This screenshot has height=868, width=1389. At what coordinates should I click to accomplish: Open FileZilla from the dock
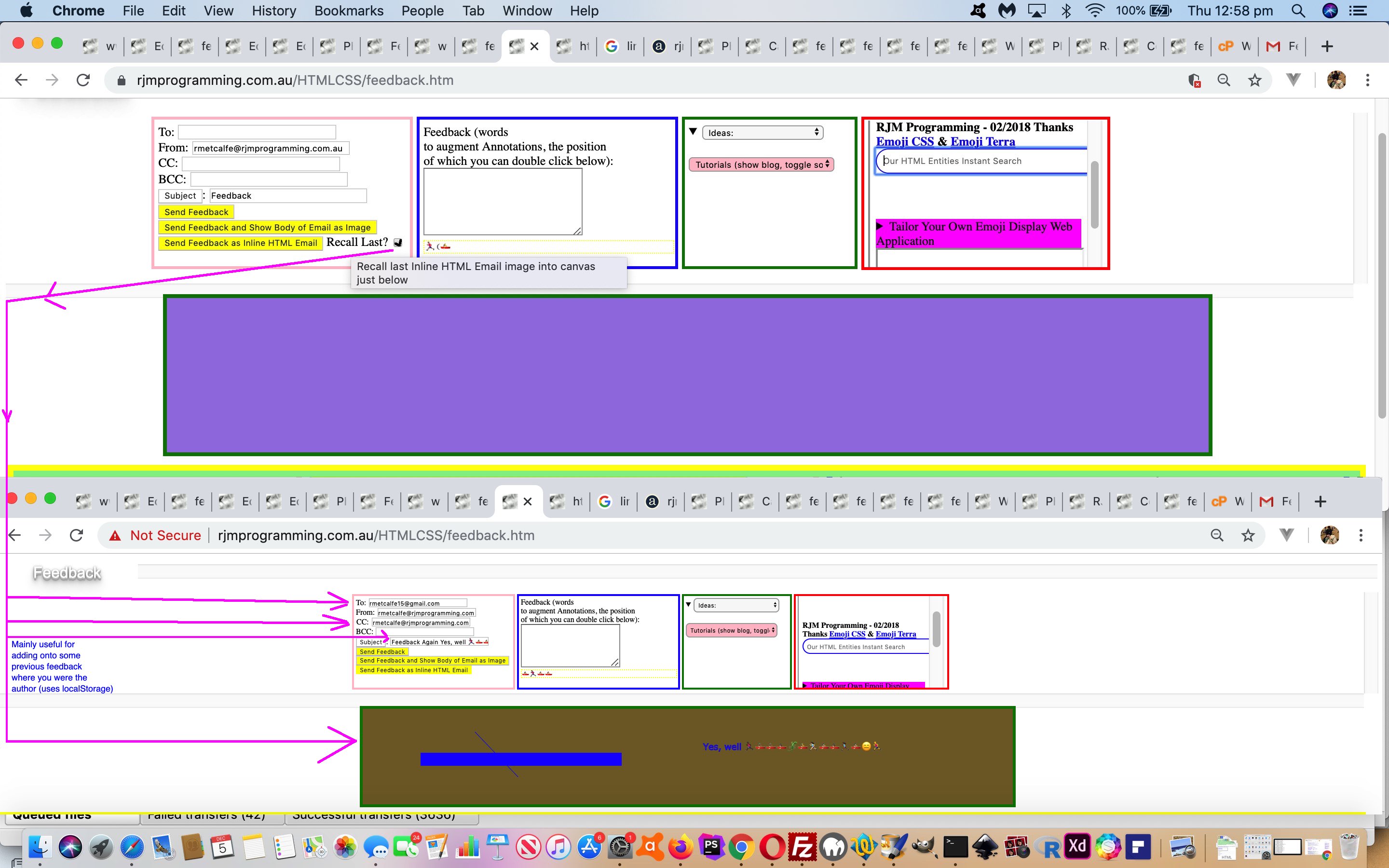802,847
